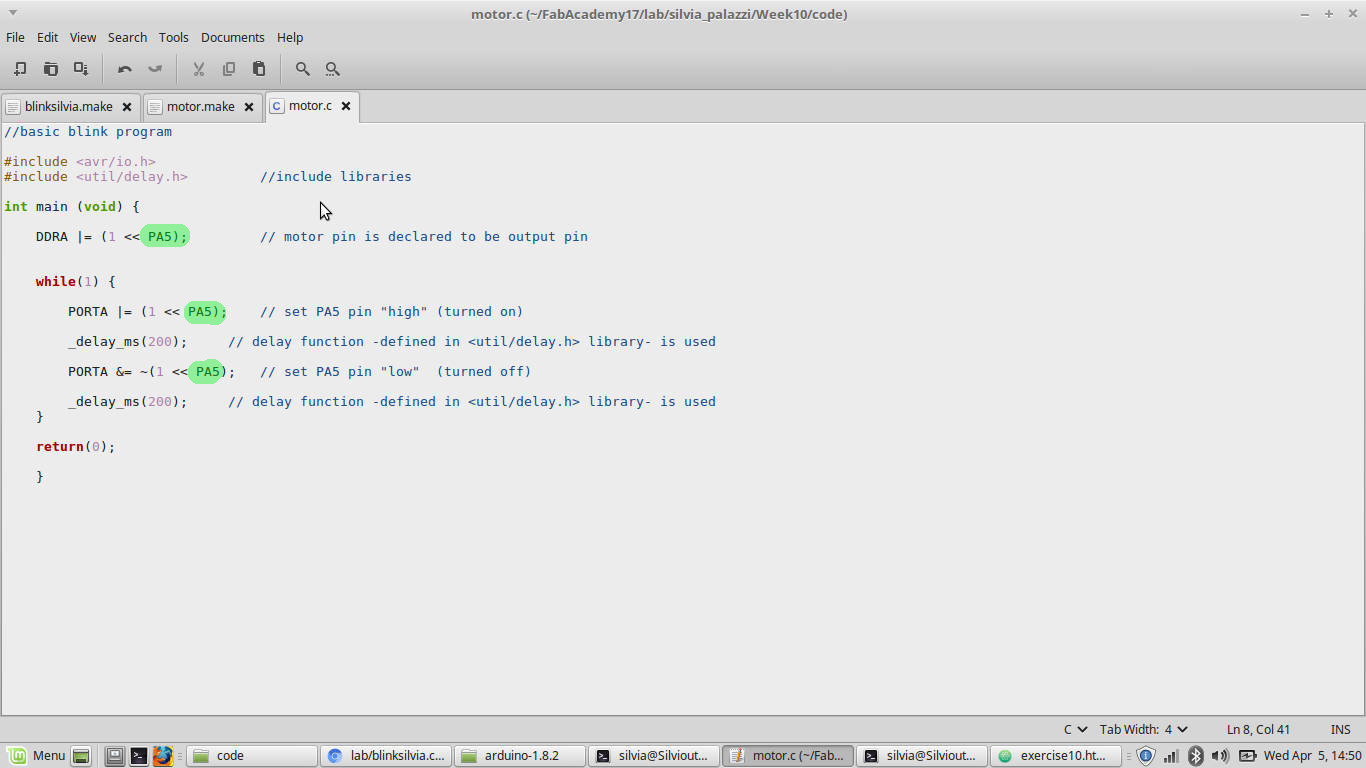Image resolution: width=1366 pixels, height=768 pixels.
Task: Cut the selection with the scissors icon
Action: coord(199,69)
